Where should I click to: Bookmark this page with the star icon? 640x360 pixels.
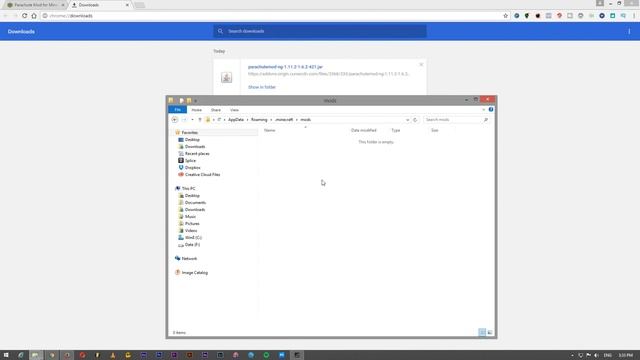pos(505,16)
